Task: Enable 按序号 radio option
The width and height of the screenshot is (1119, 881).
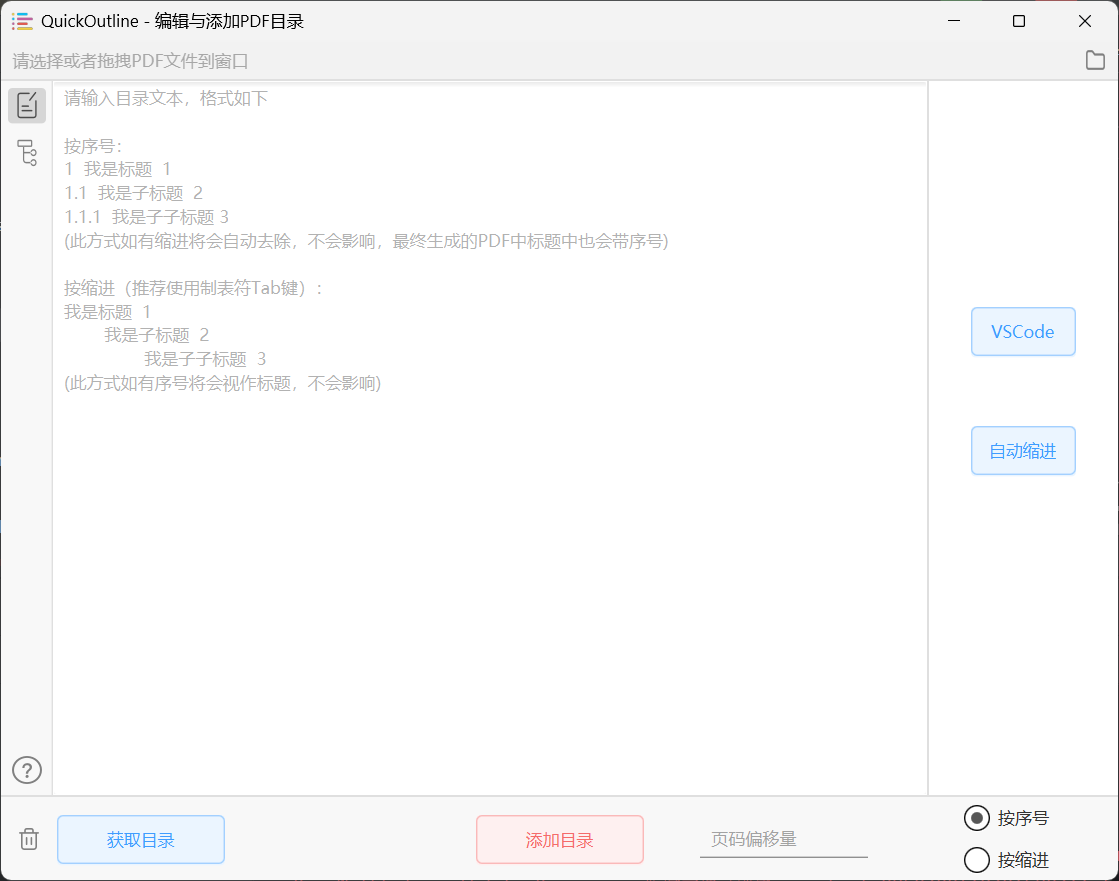Action: pyautogui.click(x=976, y=817)
